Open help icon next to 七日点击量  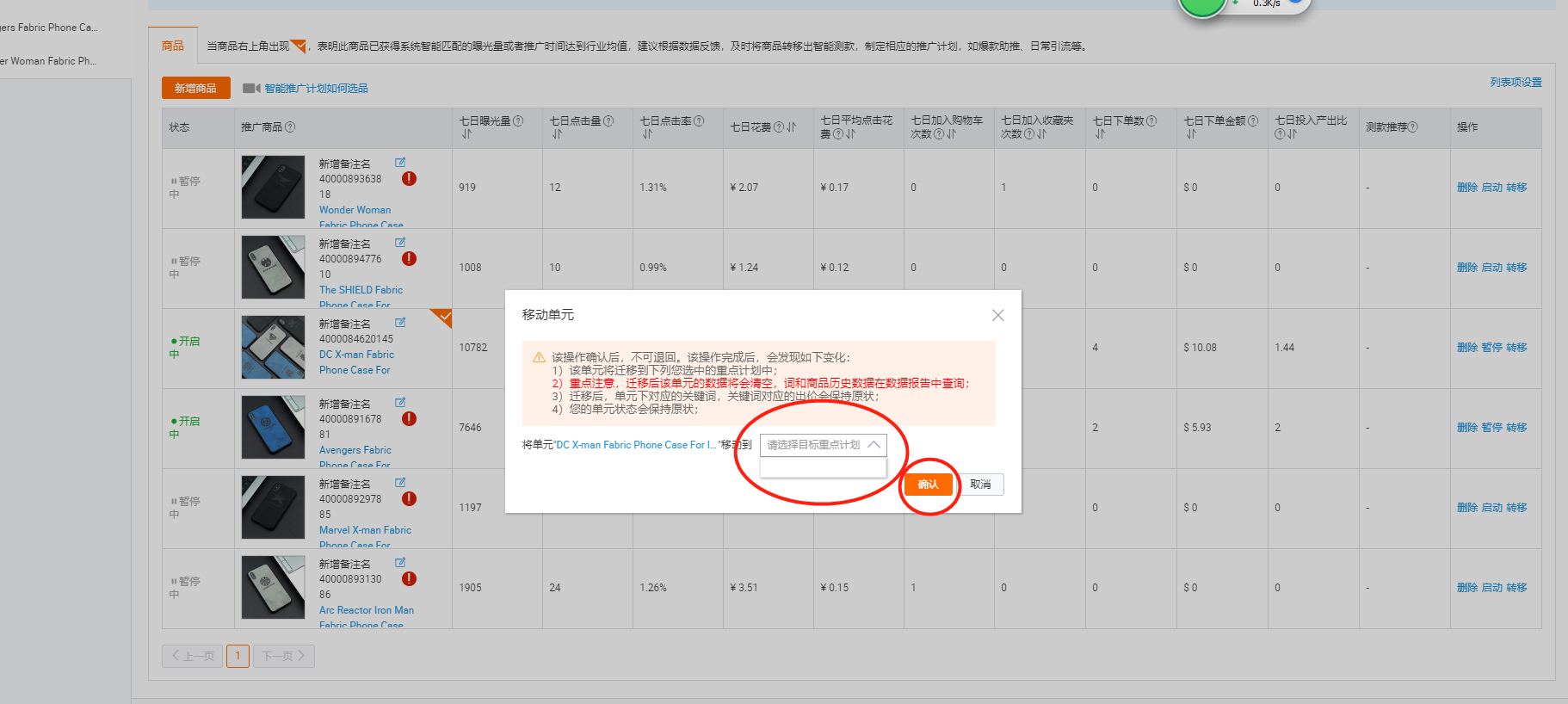pyautogui.click(x=608, y=120)
